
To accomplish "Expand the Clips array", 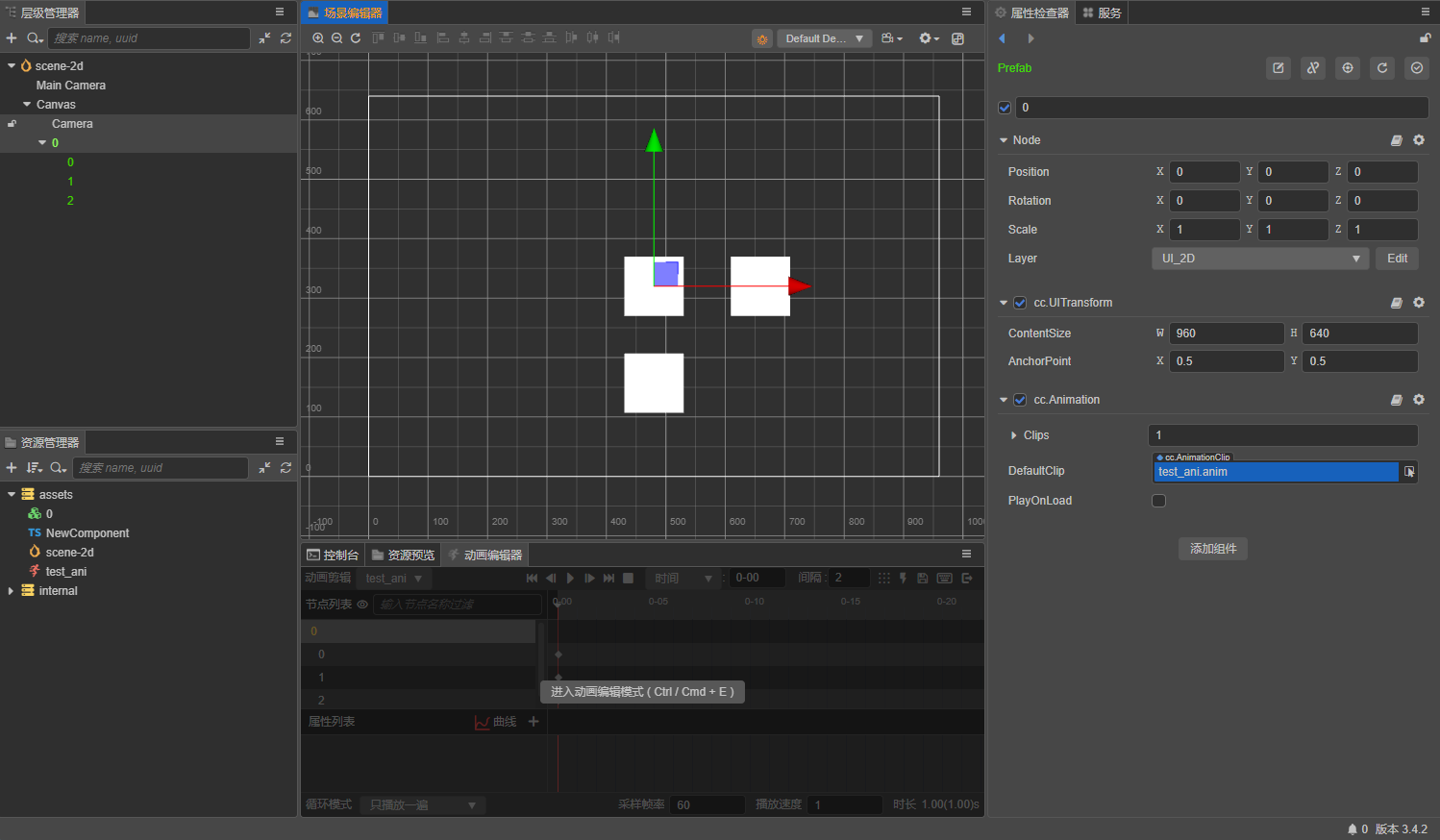I will (1014, 435).
